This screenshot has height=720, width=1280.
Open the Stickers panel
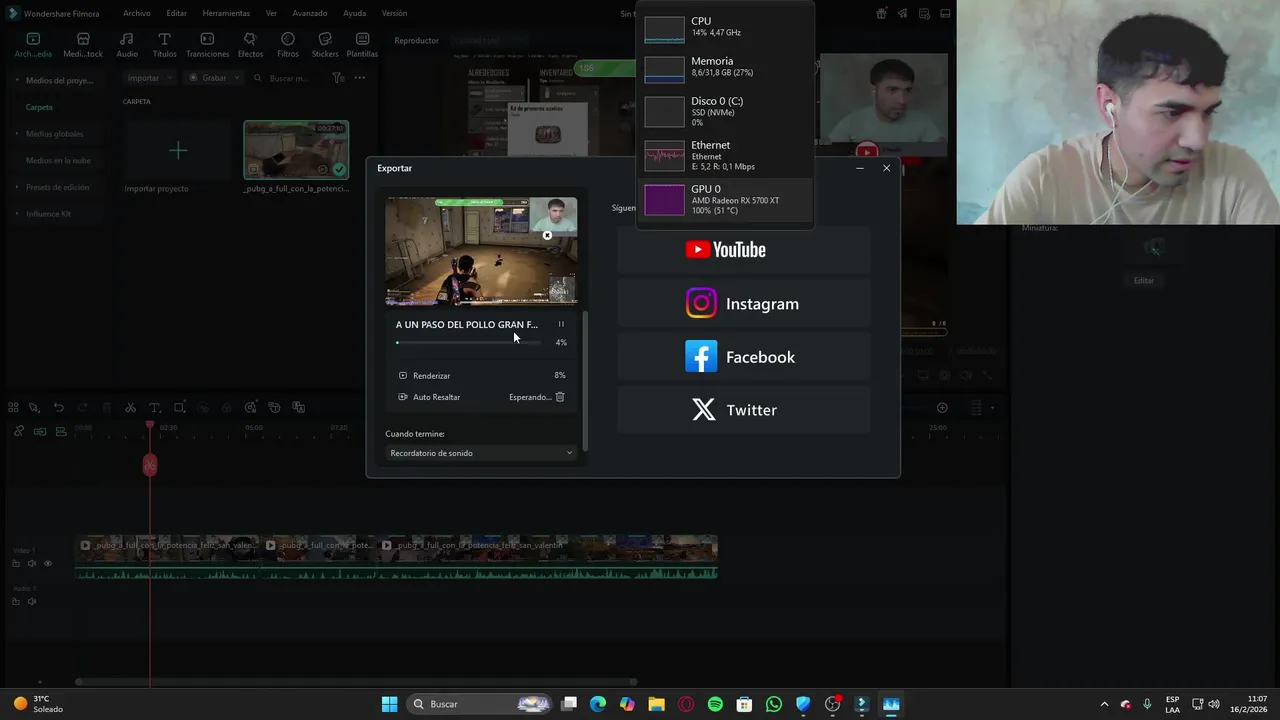pyautogui.click(x=325, y=45)
